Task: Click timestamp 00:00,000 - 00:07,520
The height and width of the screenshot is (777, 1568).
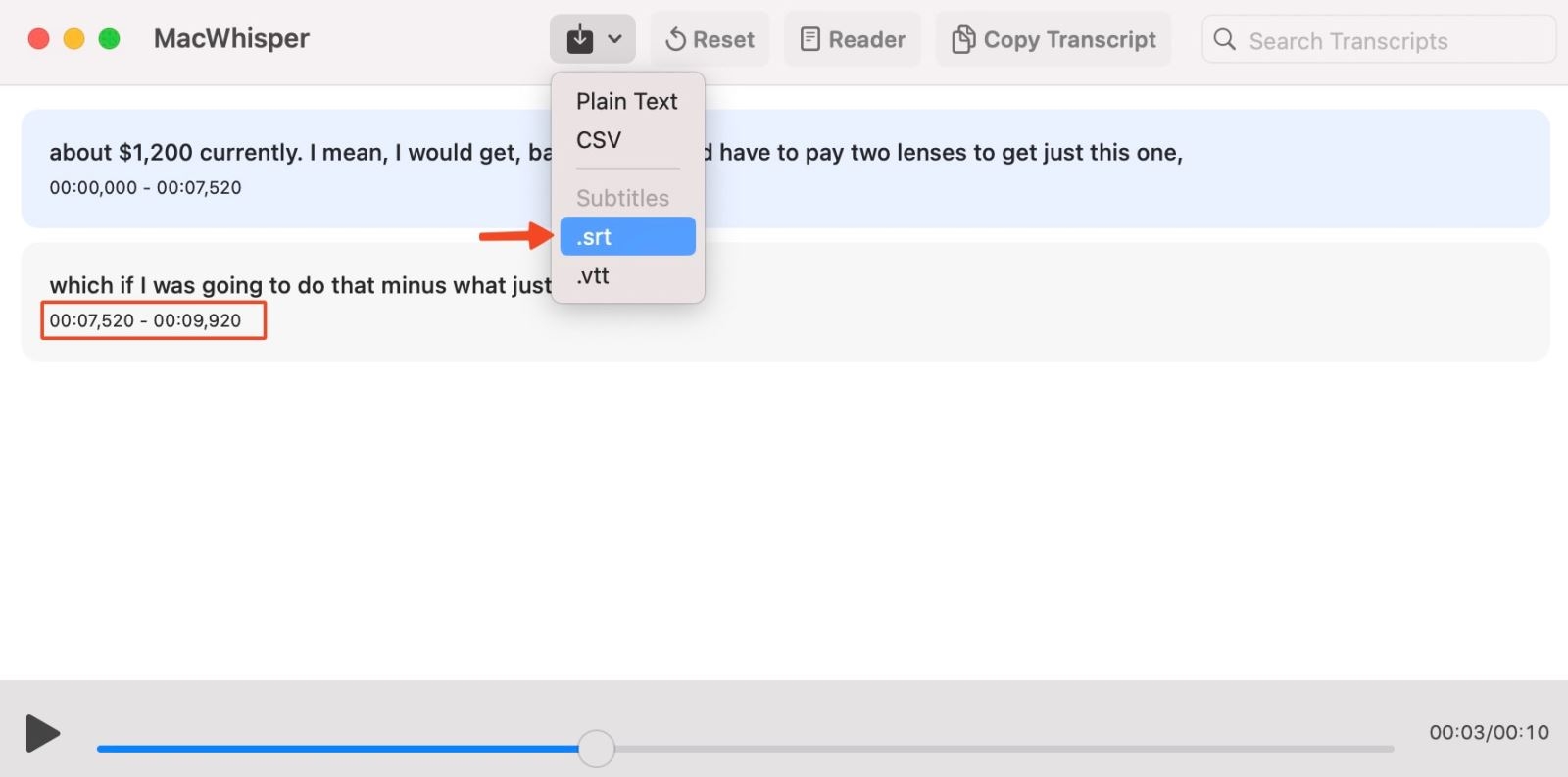Action: (x=145, y=187)
